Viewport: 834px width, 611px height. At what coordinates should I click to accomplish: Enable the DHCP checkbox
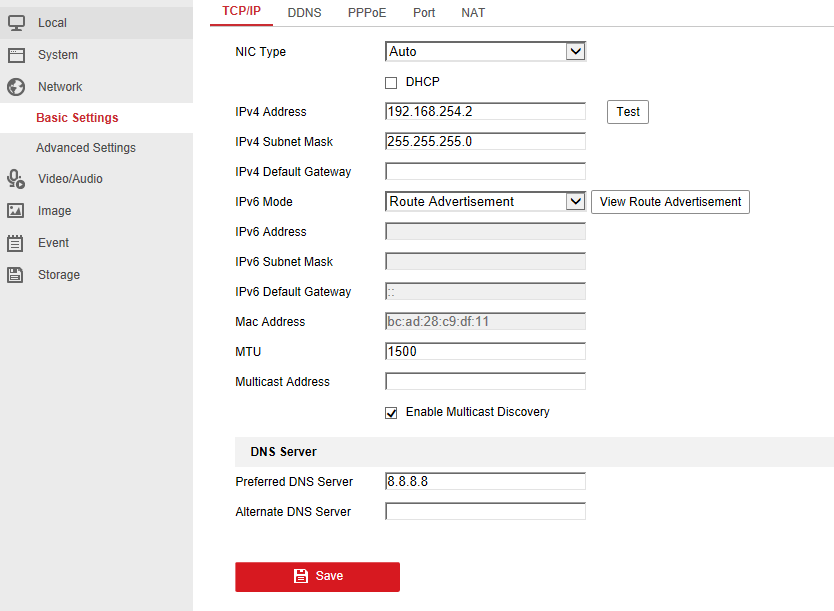click(x=391, y=82)
